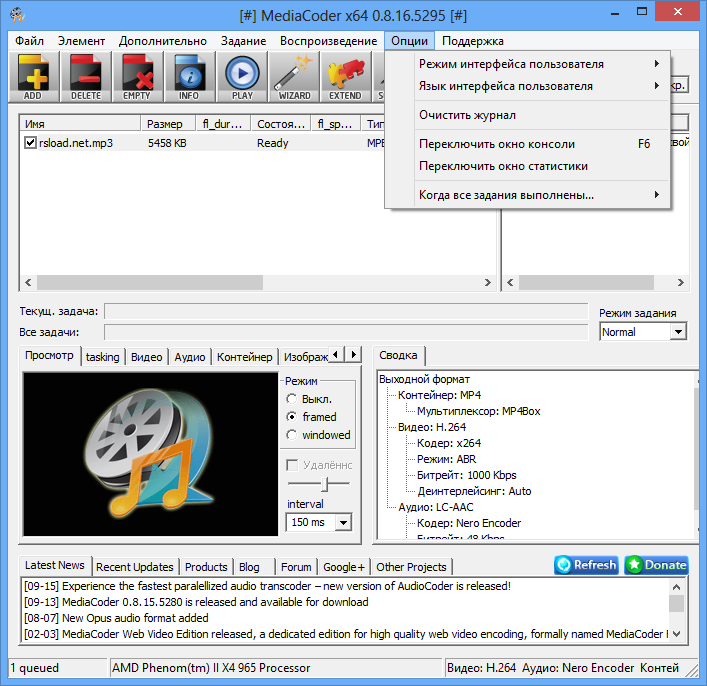Select the Сводка tab
Viewport: 707px width, 686px height.
click(x=398, y=355)
